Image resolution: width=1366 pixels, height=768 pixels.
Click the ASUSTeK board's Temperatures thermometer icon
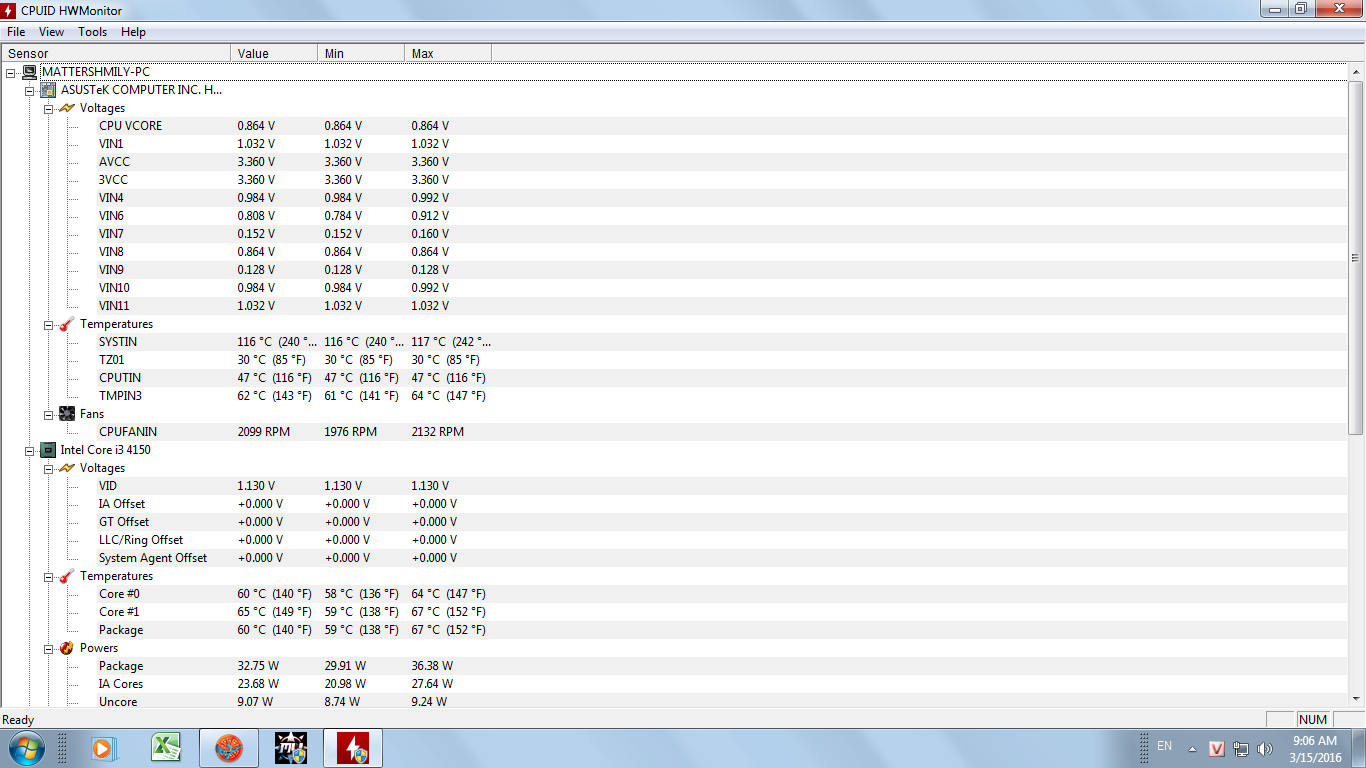pos(67,324)
